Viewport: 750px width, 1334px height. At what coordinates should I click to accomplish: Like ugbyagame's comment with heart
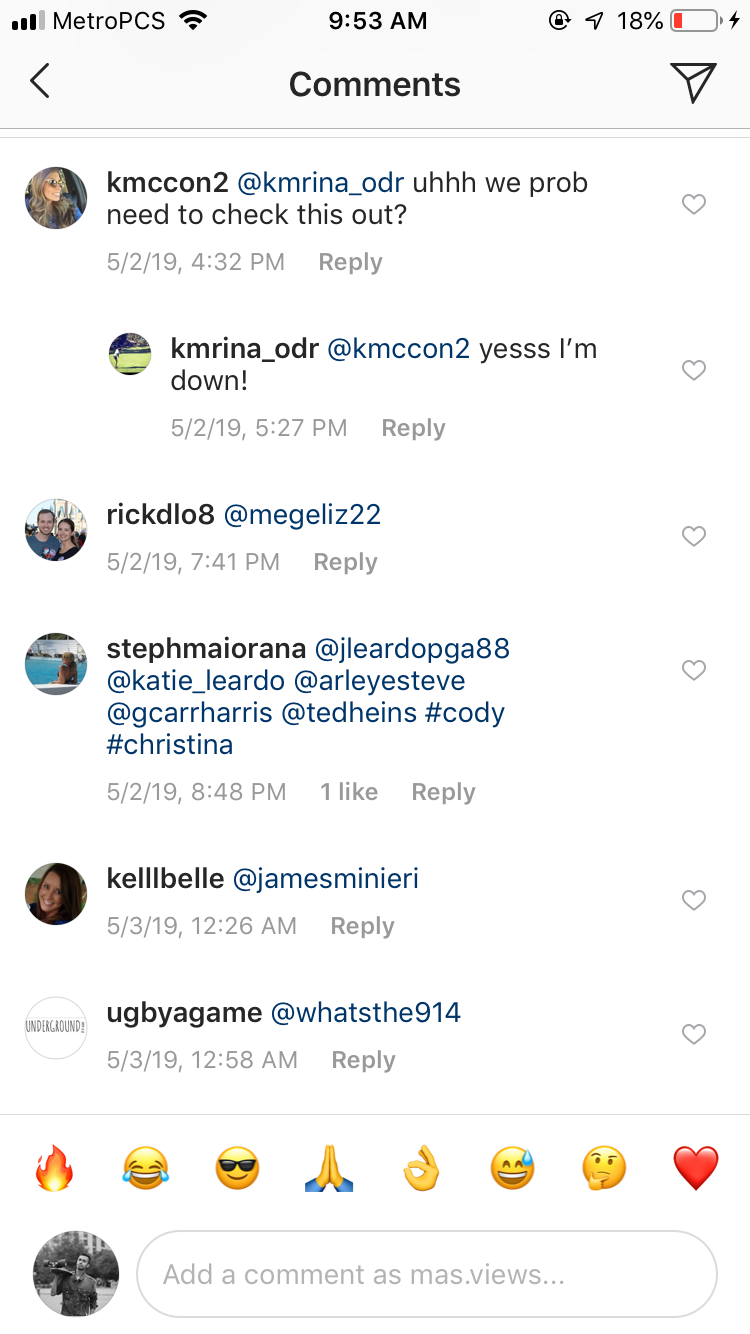[x=693, y=1034]
